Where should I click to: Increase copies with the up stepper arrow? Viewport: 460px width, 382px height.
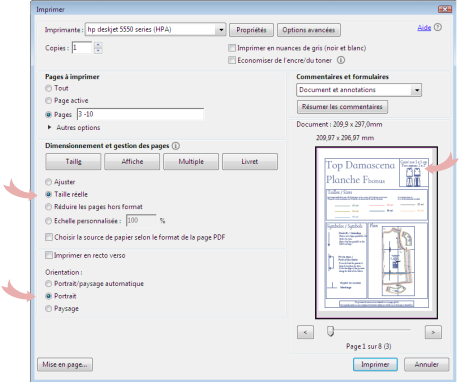pyautogui.click(x=98, y=44)
